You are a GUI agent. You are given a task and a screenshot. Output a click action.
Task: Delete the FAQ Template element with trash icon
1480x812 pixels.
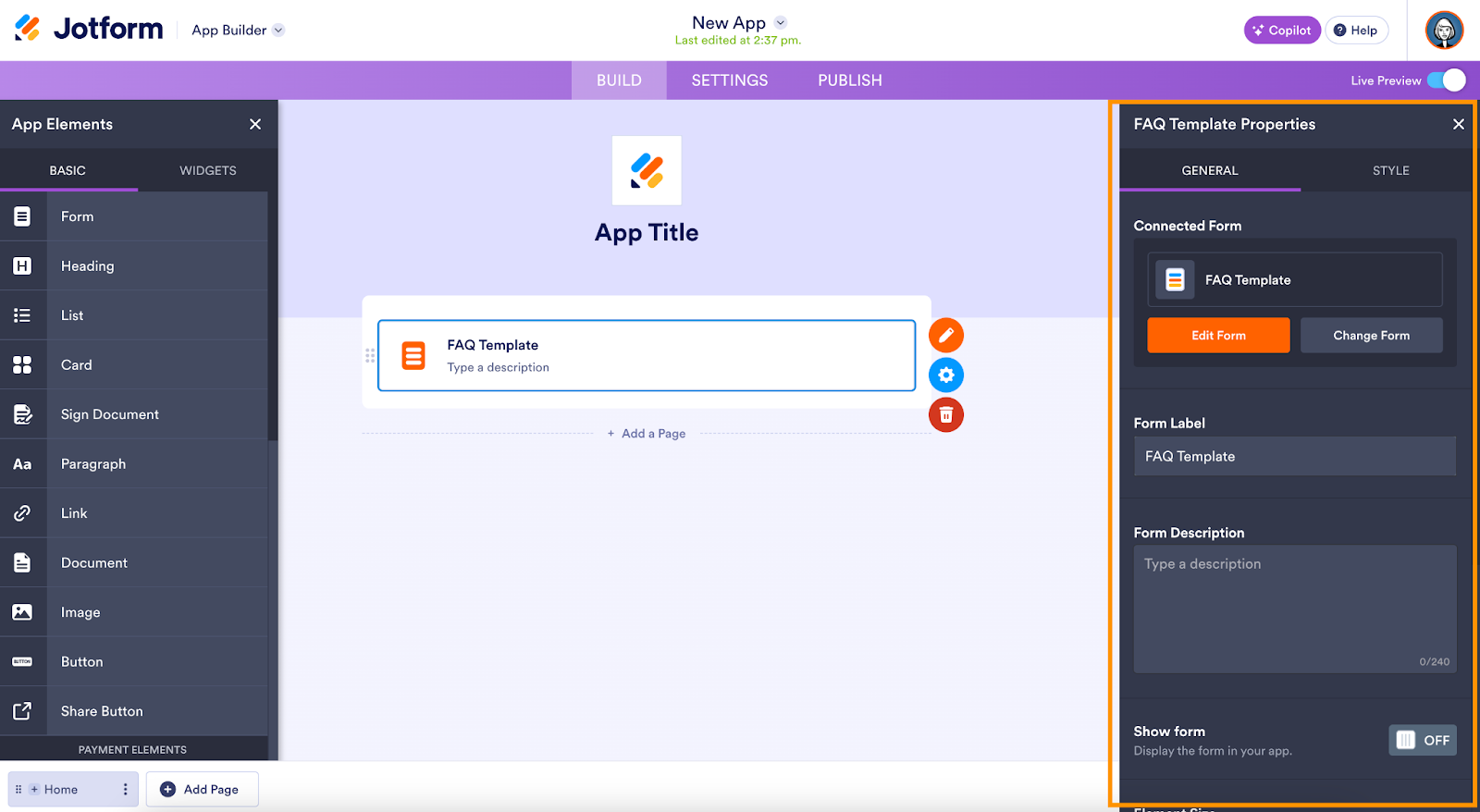(946, 415)
